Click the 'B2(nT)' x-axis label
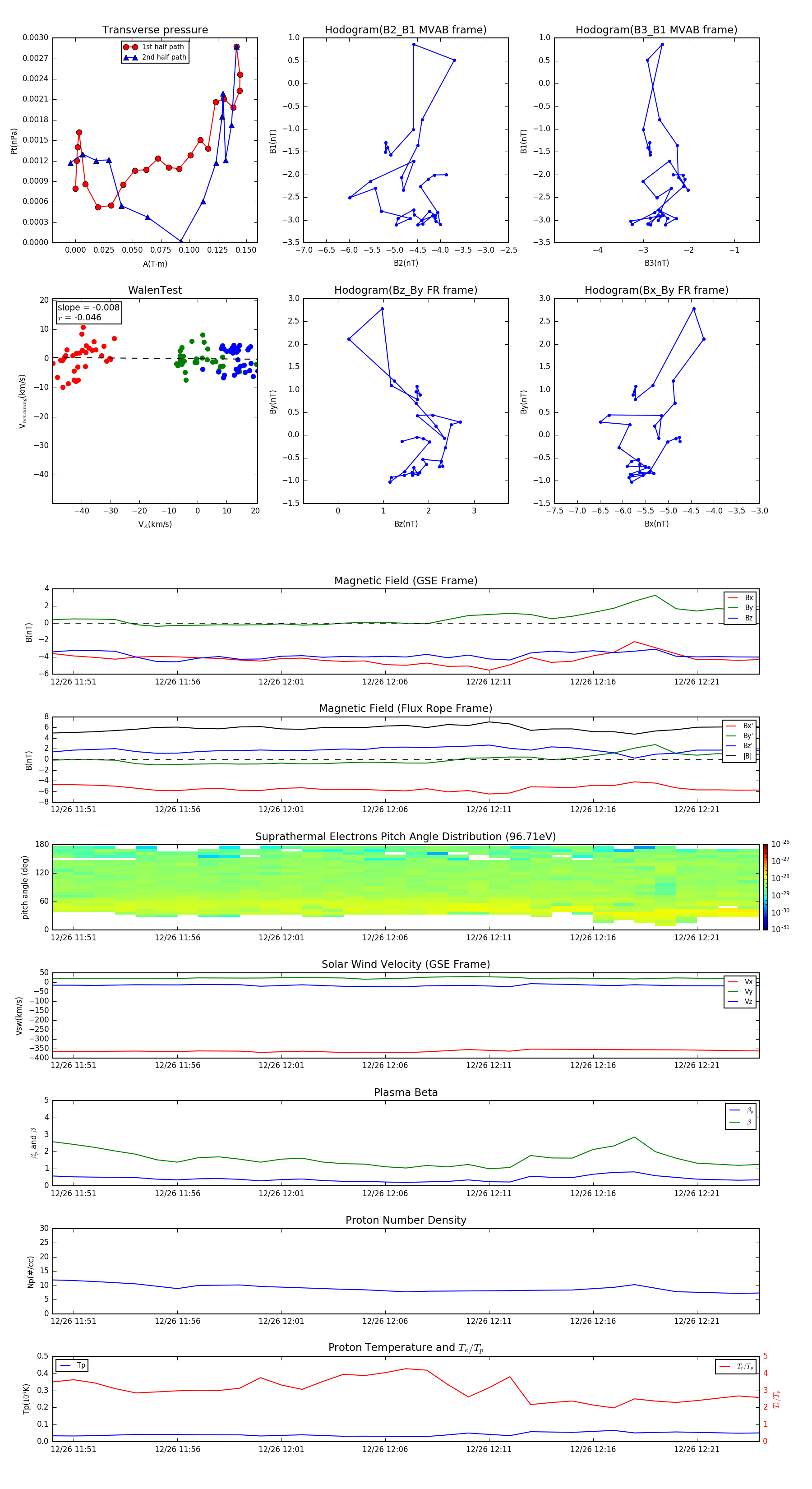The image size is (812, 1489). (x=406, y=263)
